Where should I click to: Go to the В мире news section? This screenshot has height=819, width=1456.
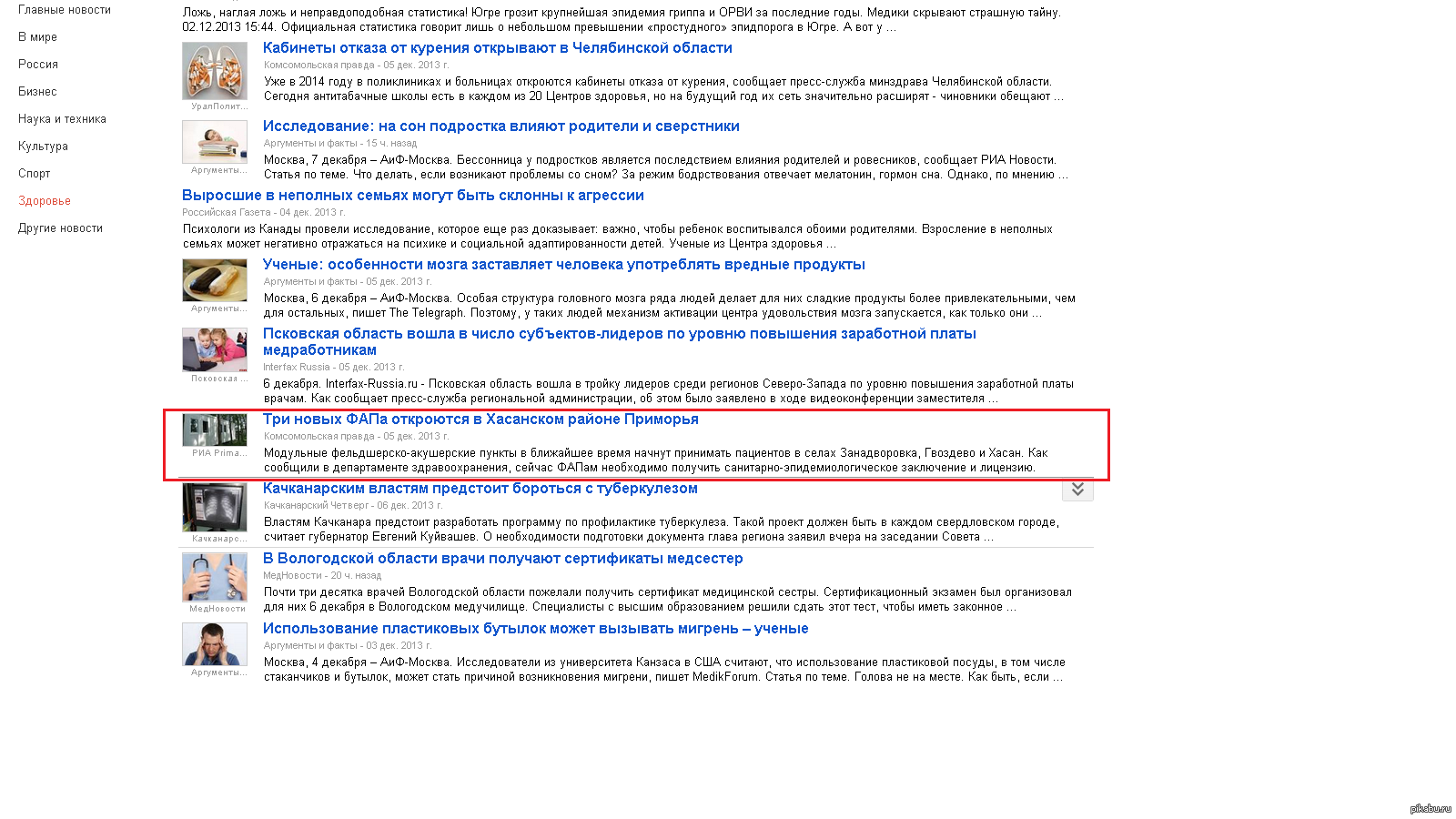coord(37,37)
